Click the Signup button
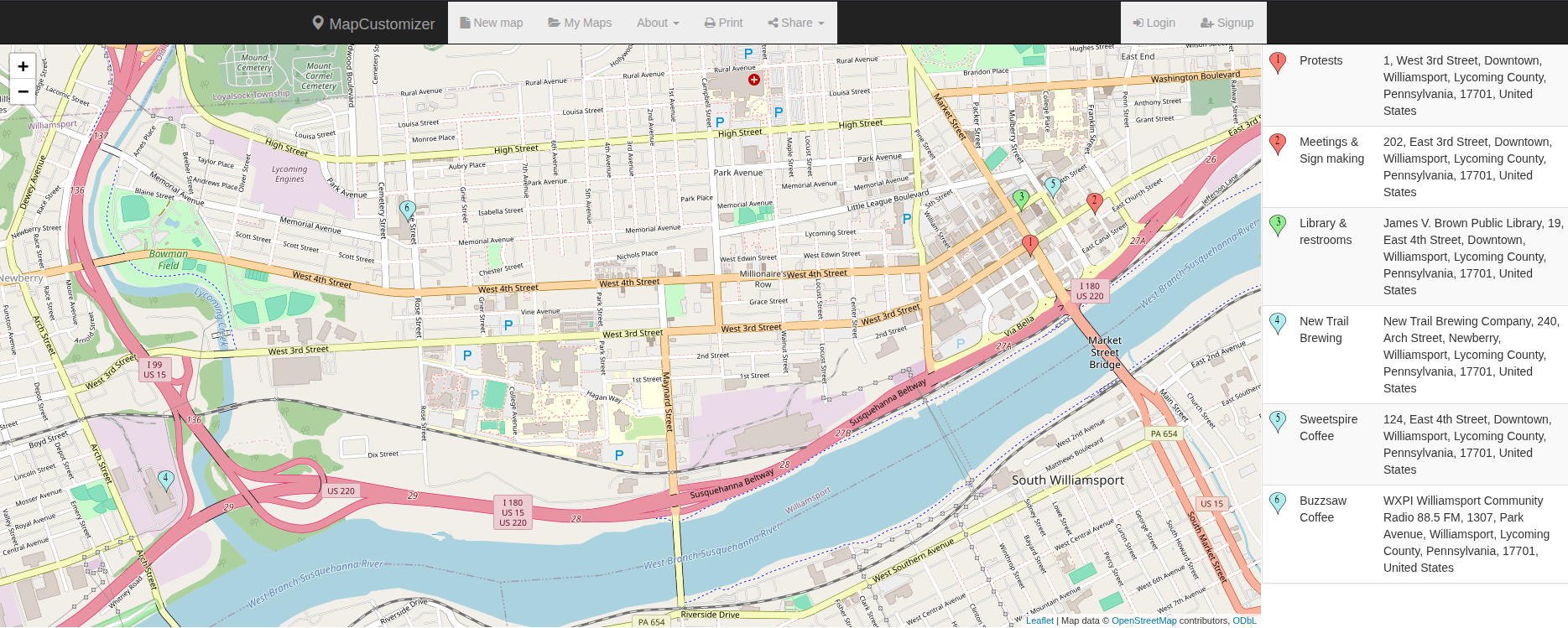Image resolution: width=1568 pixels, height=628 pixels. [1227, 23]
